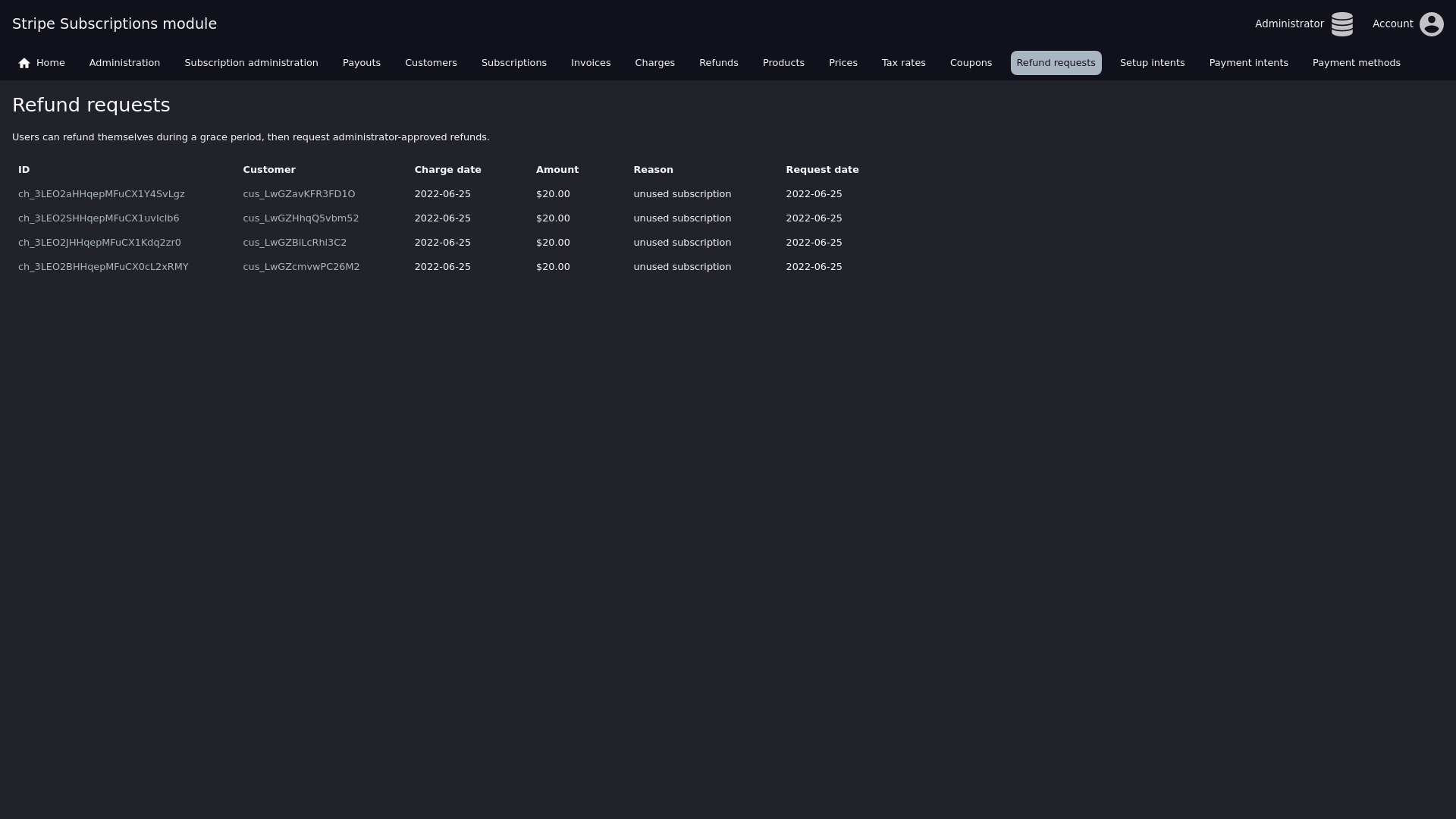Click the Account user avatar icon

1431,24
